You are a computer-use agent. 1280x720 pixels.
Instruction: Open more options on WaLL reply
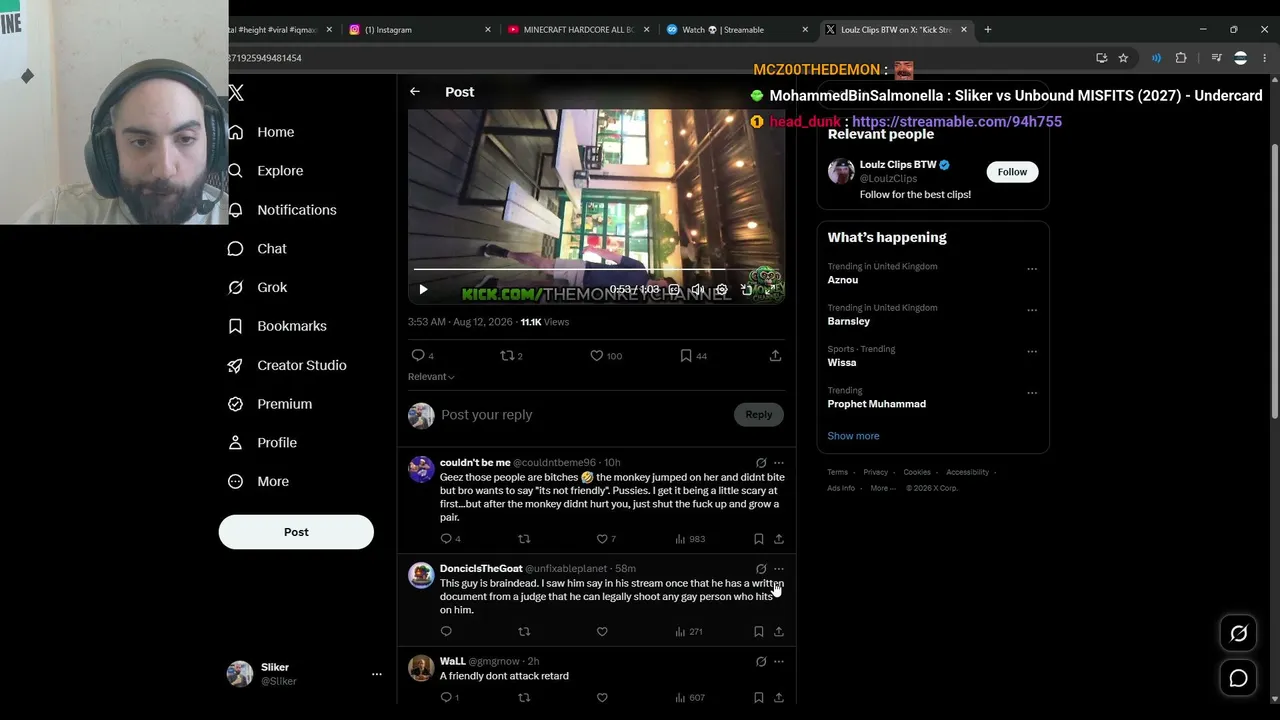click(779, 662)
